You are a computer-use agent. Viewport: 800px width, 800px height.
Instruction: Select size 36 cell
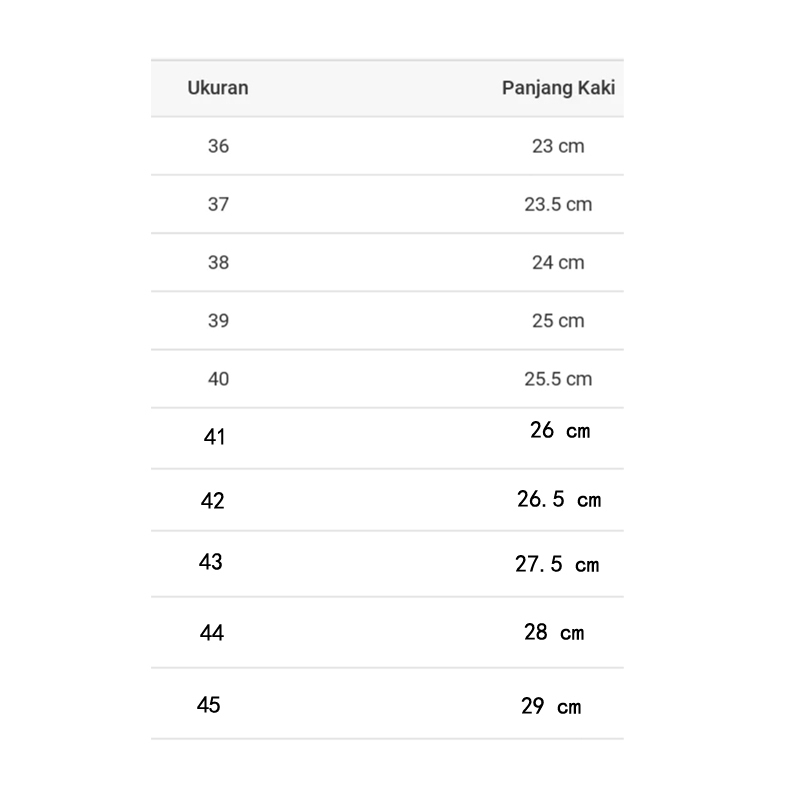click(x=218, y=146)
